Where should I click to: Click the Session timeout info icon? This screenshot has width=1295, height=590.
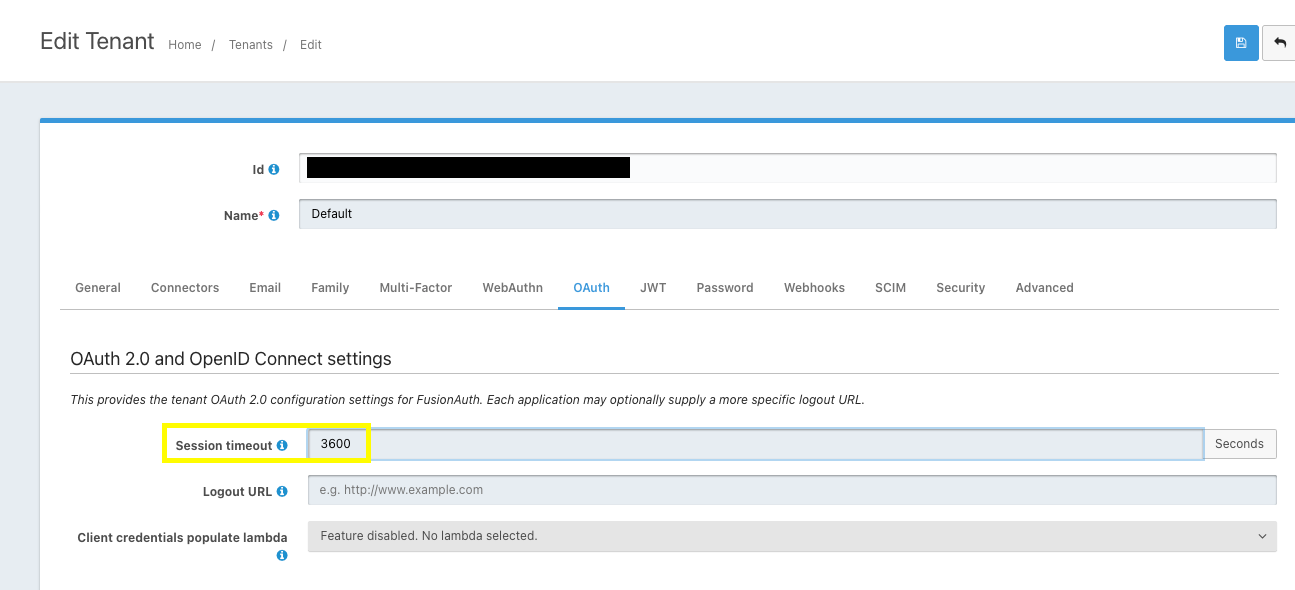coord(282,444)
